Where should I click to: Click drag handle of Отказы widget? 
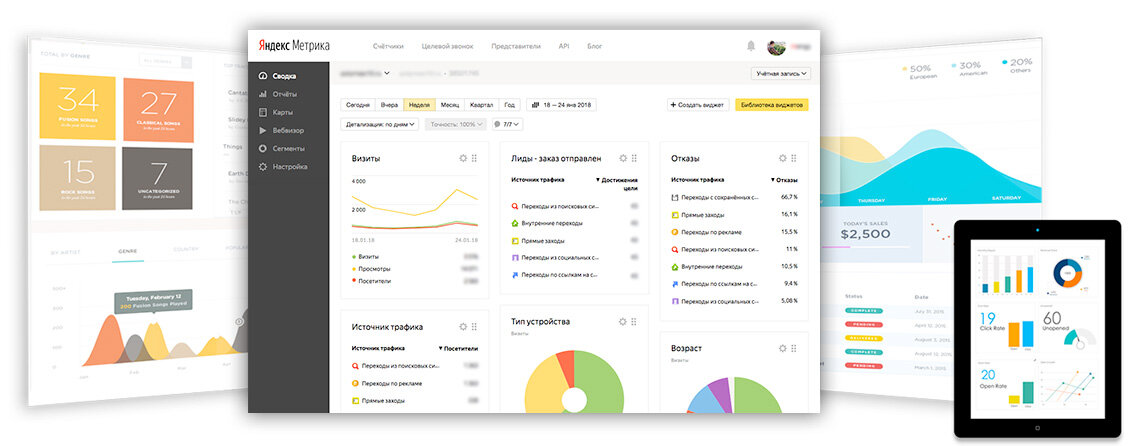click(x=795, y=158)
